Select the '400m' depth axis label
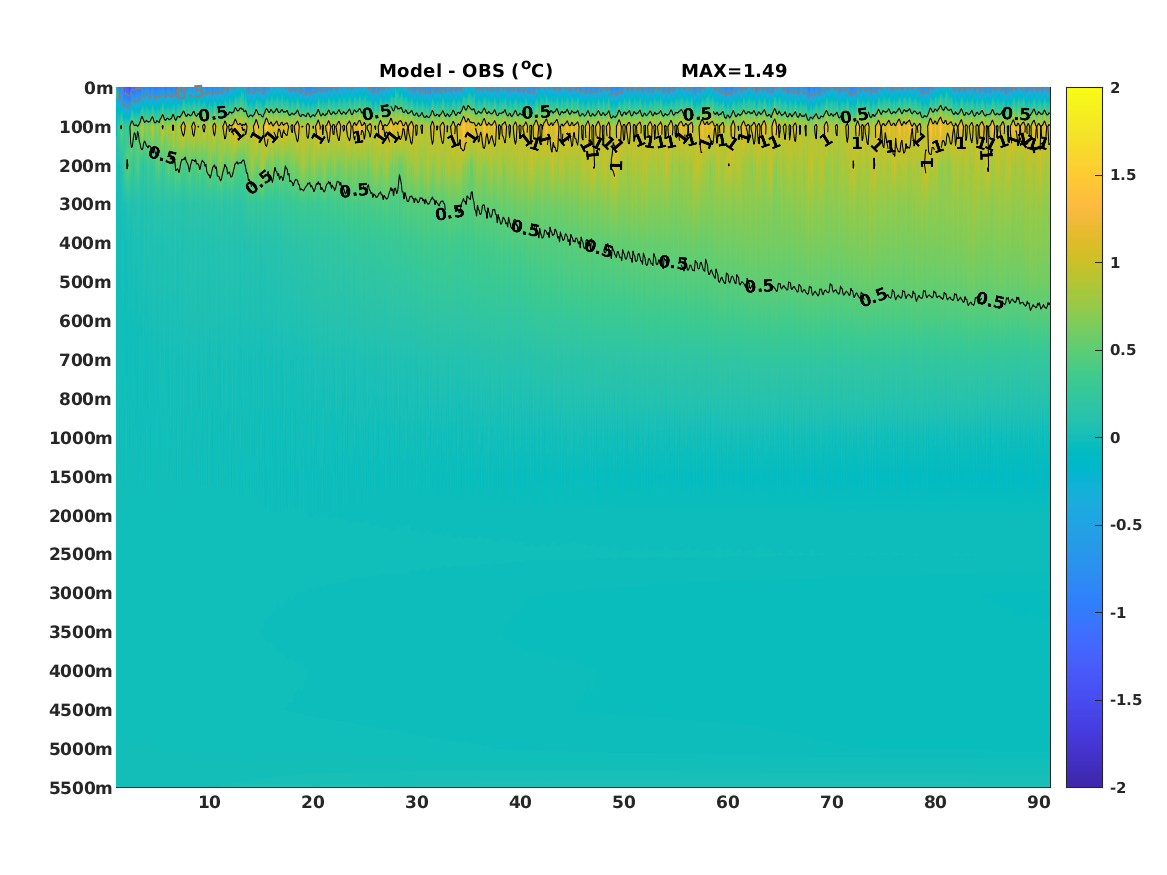 86,243
